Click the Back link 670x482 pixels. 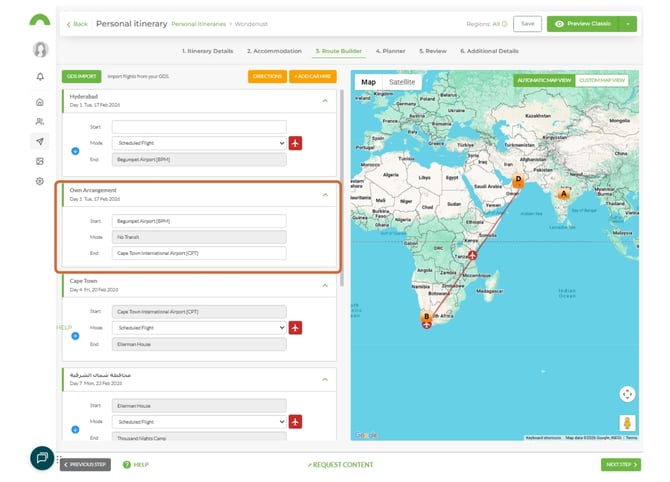77,24
